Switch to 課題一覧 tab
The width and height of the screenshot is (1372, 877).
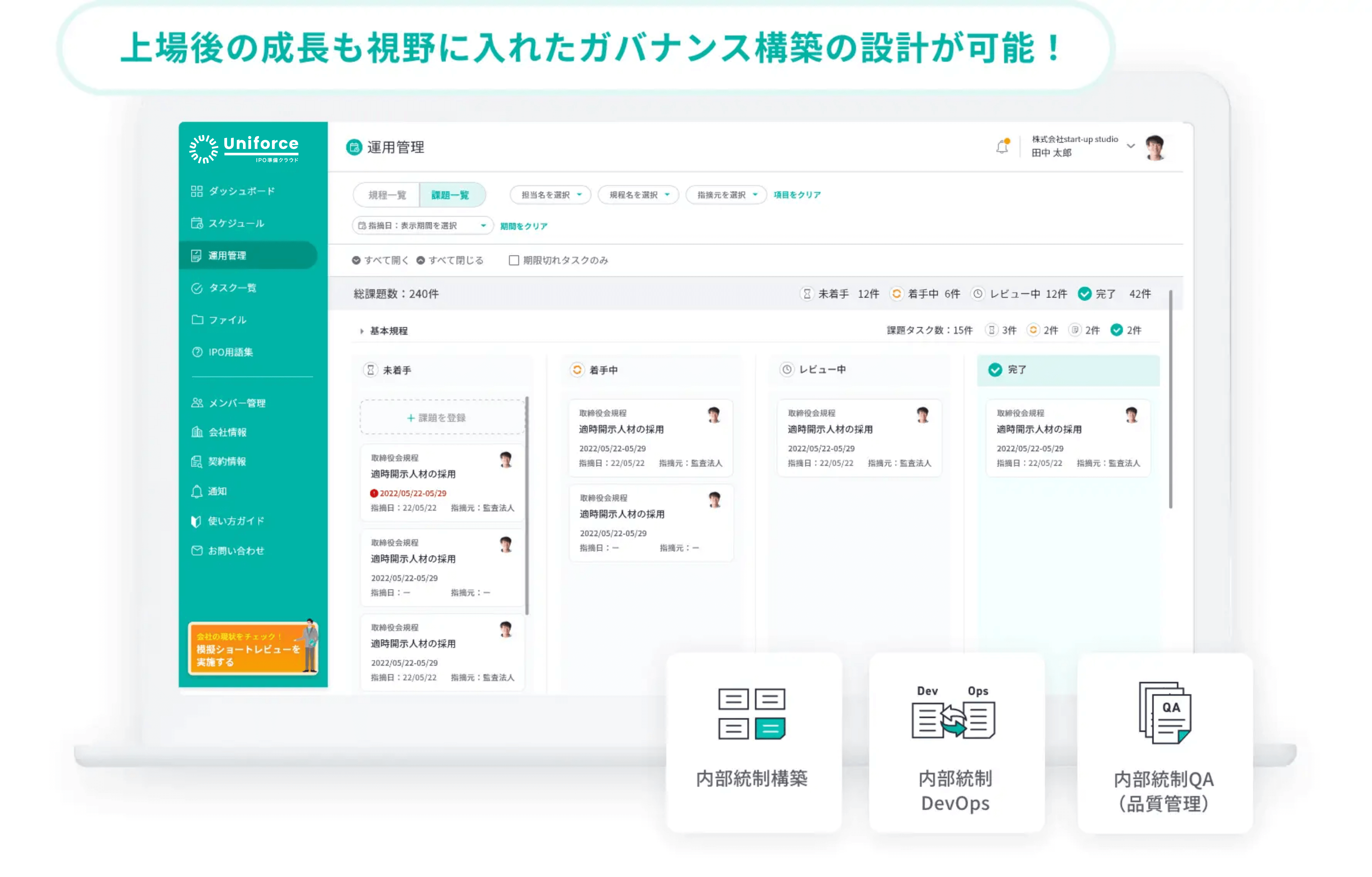450,195
